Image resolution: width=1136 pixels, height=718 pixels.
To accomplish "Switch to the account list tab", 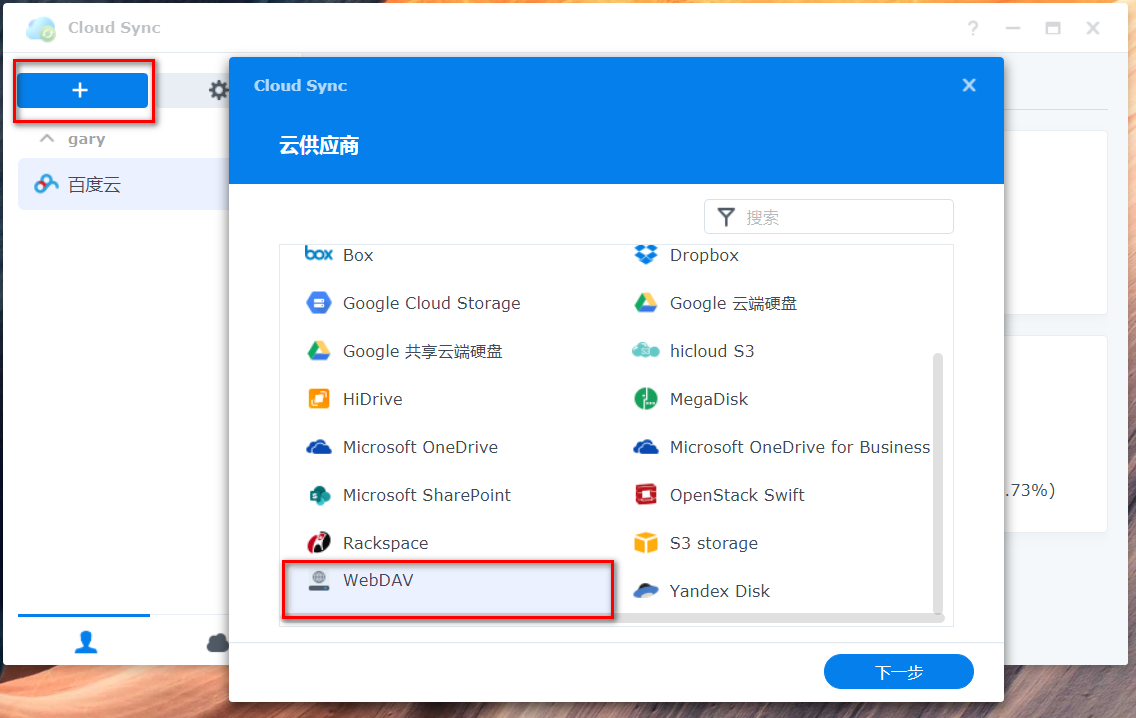I will [x=84, y=641].
